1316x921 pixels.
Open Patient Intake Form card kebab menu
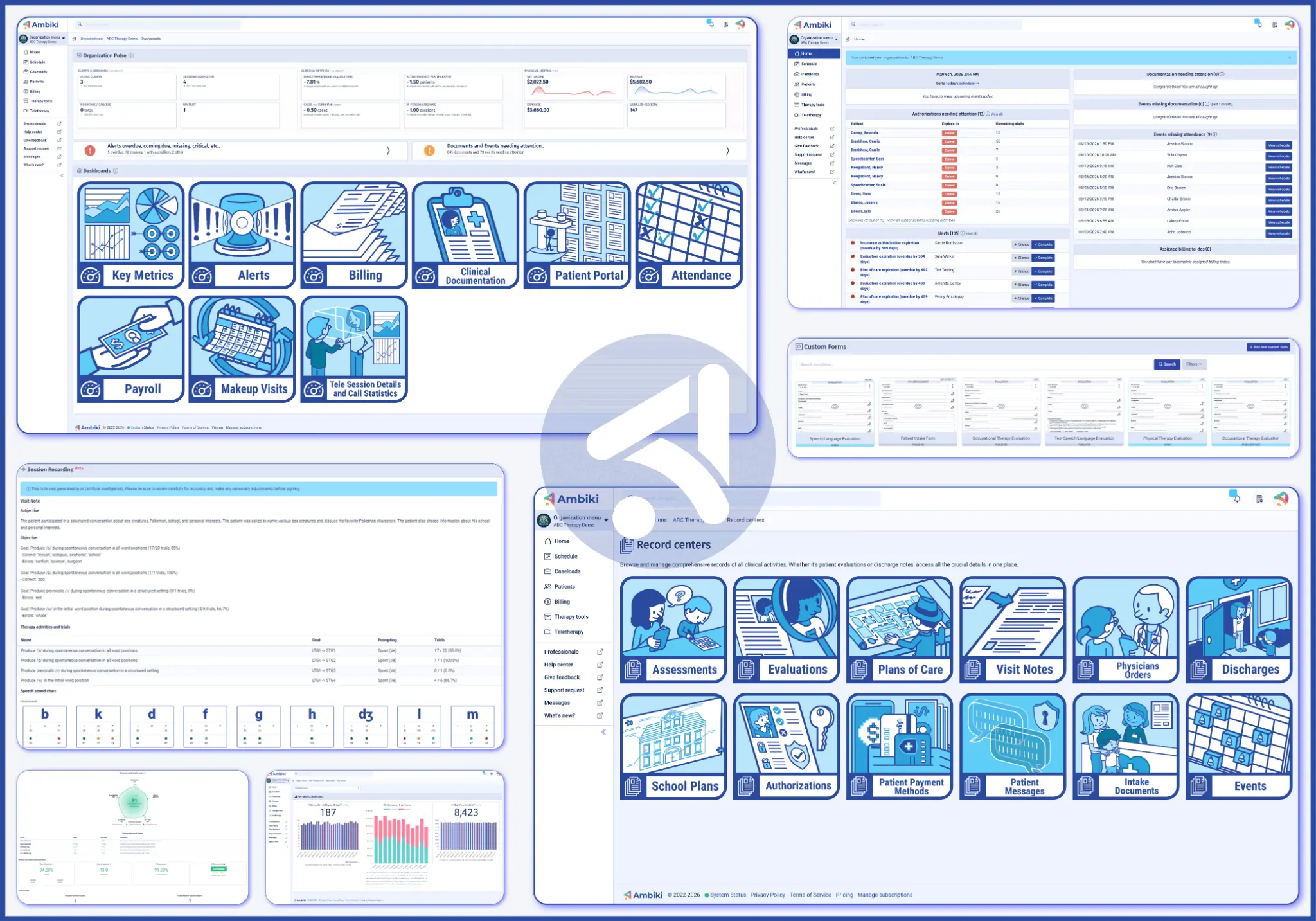[952, 386]
